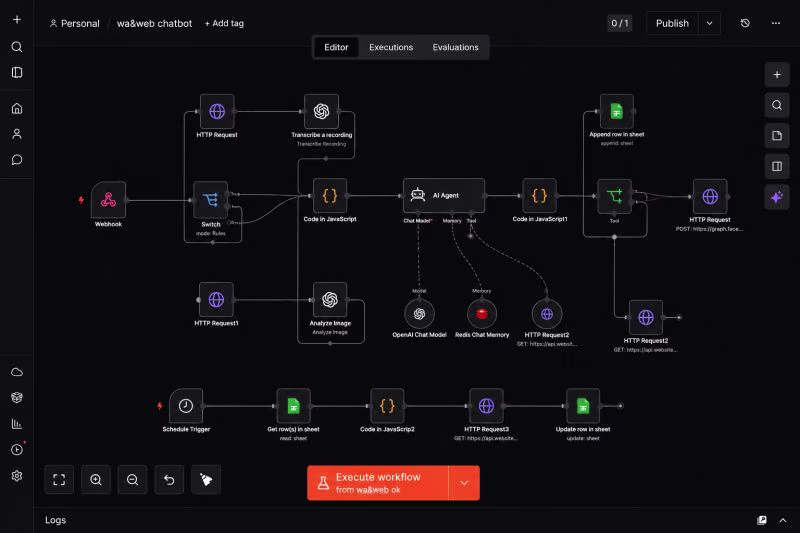
Task: Open the Redis Chat Memory node
Action: pyautogui.click(x=482, y=314)
